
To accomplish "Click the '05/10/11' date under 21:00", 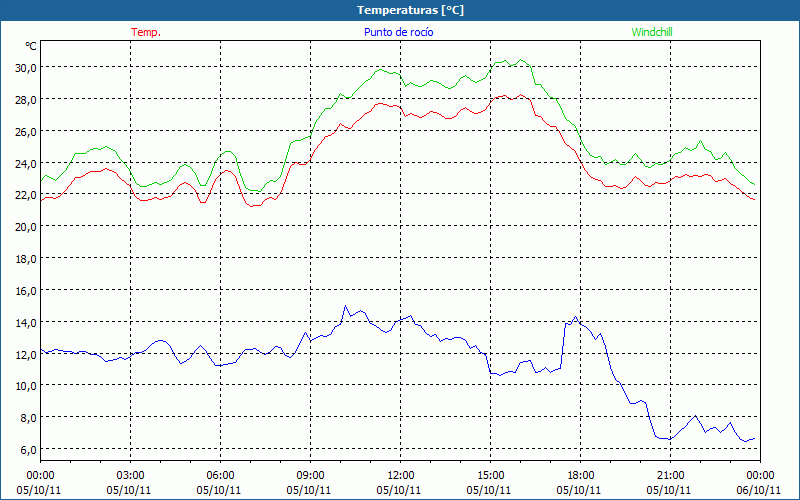I will point(669,490).
